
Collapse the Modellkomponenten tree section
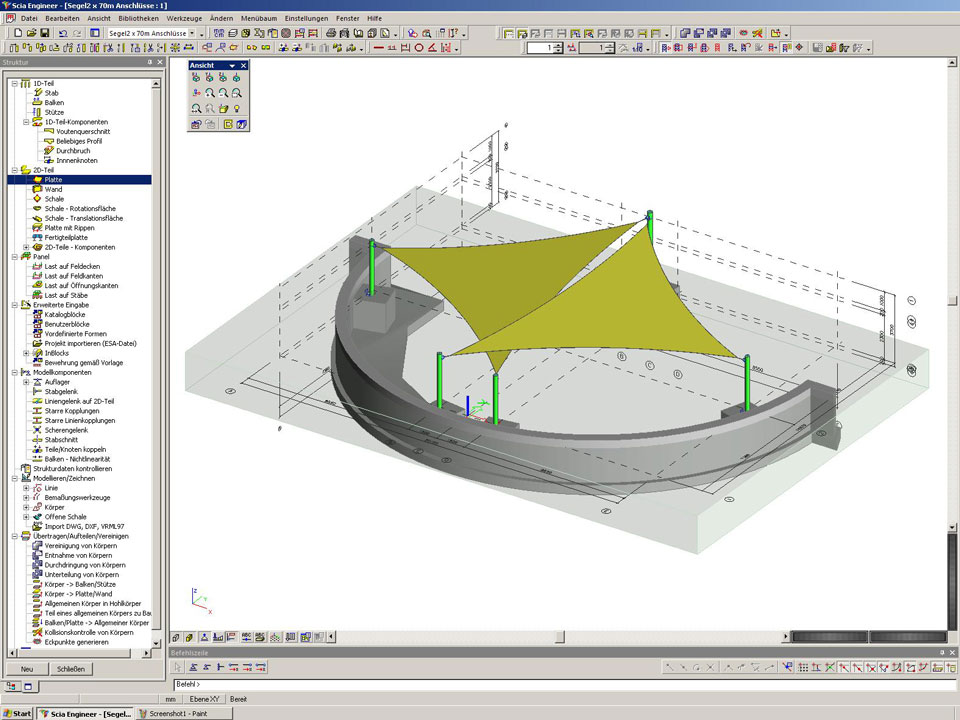(x=14, y=372)
